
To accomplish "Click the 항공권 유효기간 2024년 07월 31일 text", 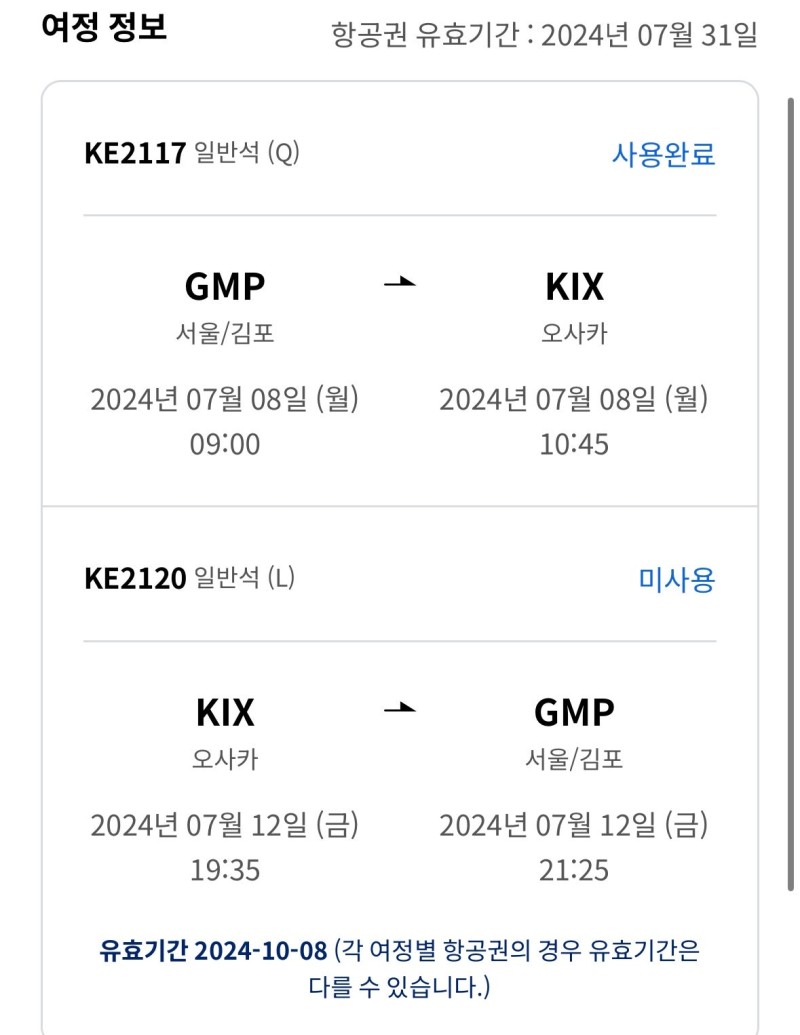I will click(x=544, y=34).
